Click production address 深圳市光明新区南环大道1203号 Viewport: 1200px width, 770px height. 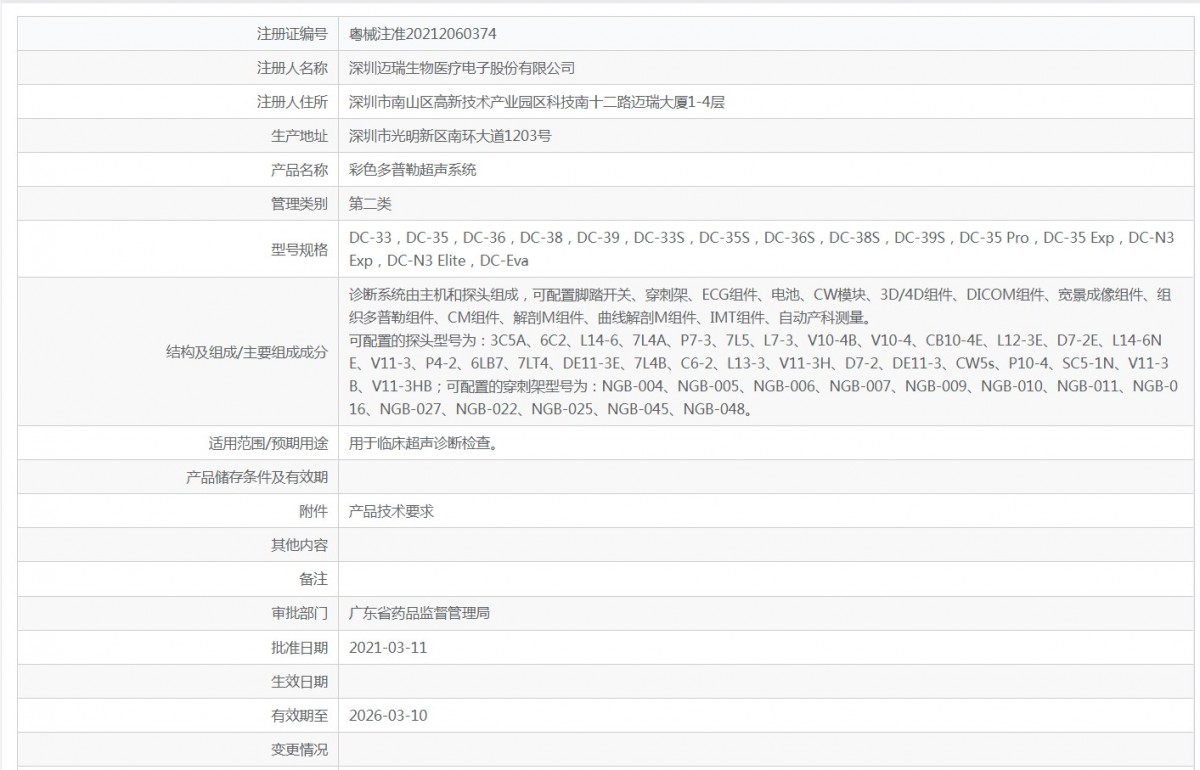450,136
